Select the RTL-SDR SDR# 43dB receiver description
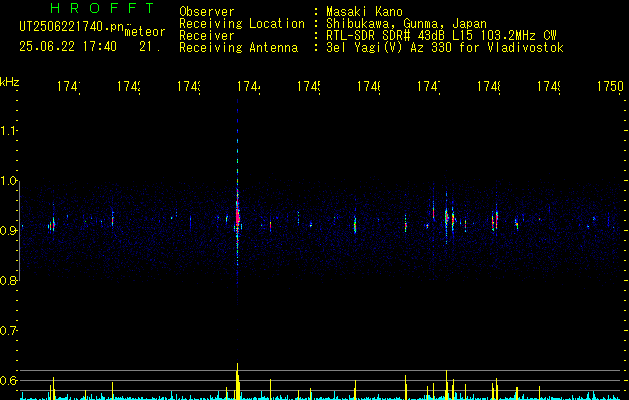This screenshot has height=400, width=629. point(441,36)
